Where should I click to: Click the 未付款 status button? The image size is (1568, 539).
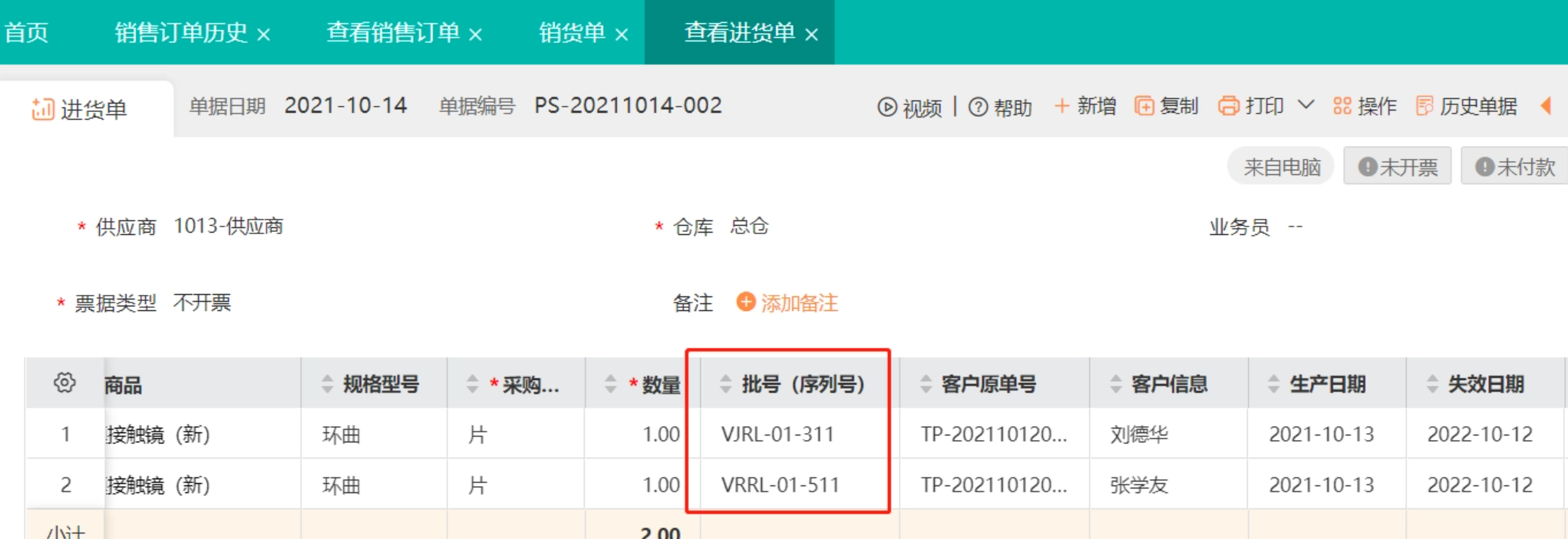pyautogui.click(x=1514, y=167)
